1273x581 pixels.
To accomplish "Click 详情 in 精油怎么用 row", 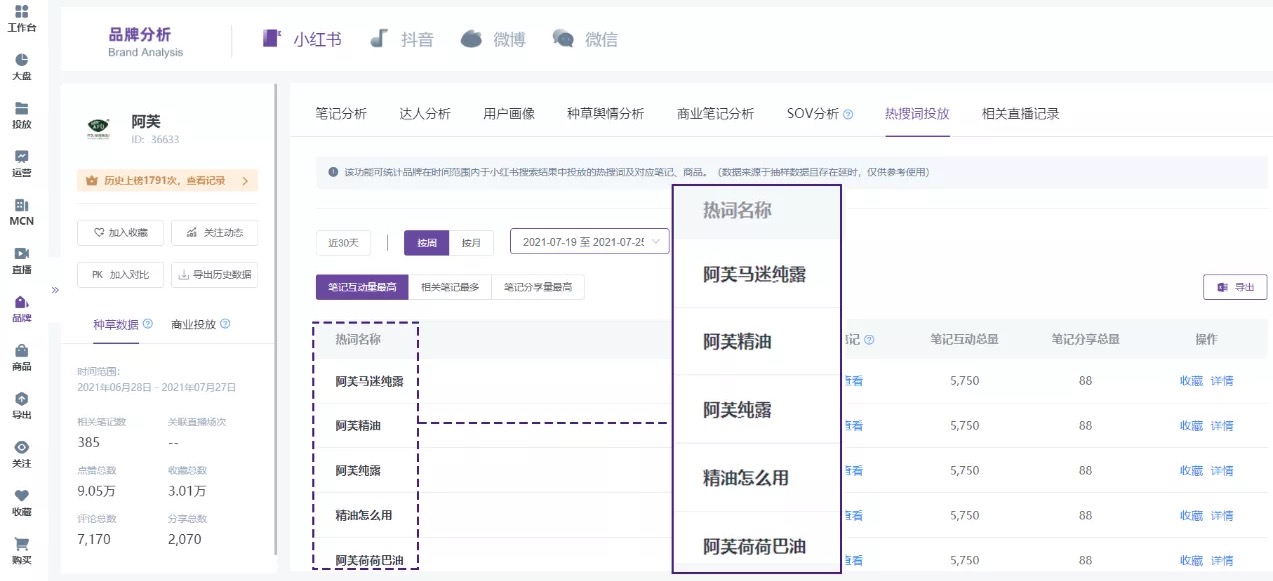I will coord(1222,516).
